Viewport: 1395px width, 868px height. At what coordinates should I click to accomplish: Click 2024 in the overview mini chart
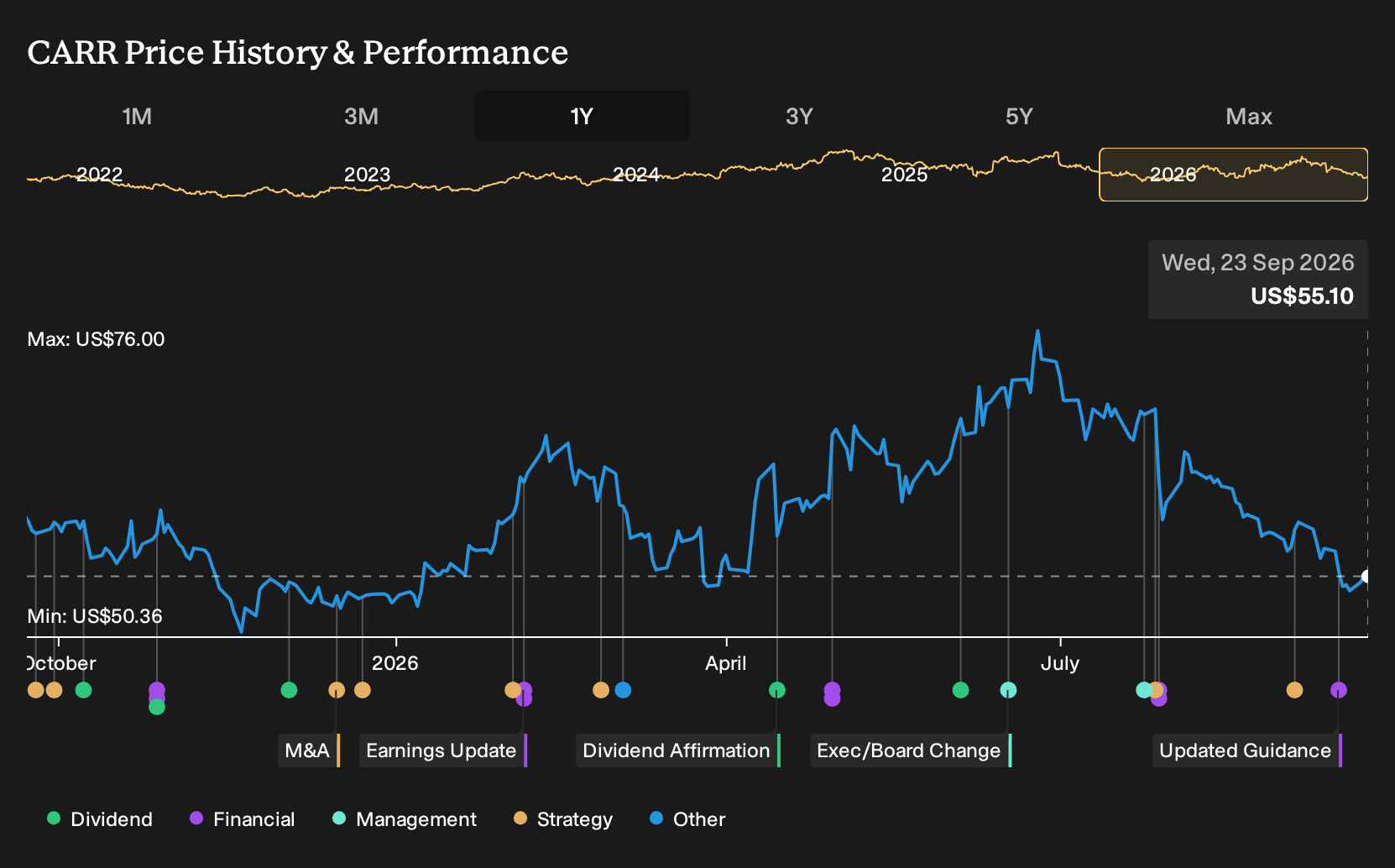coord(636,175)
